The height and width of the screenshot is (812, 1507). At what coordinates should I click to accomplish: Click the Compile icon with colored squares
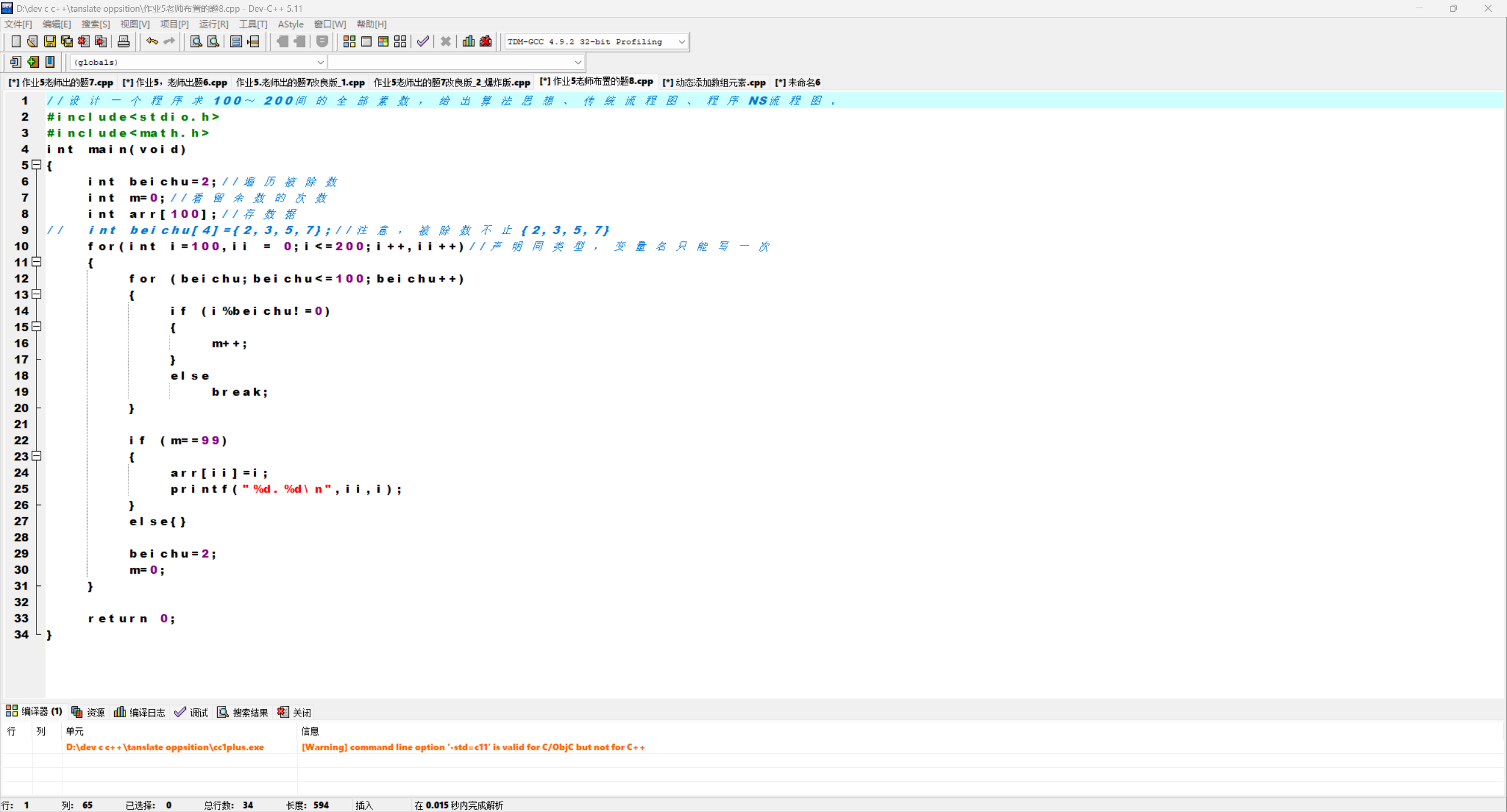click(x=349, y=41)
